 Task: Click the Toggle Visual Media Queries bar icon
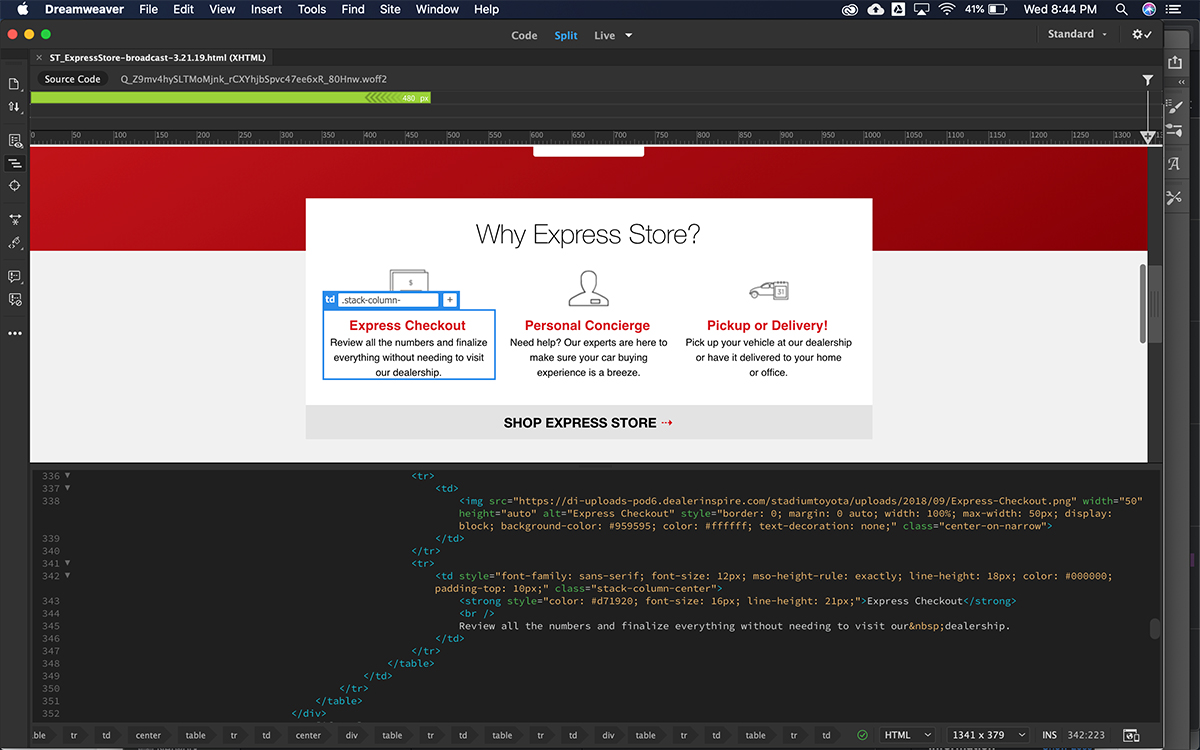tap(15, 163)
